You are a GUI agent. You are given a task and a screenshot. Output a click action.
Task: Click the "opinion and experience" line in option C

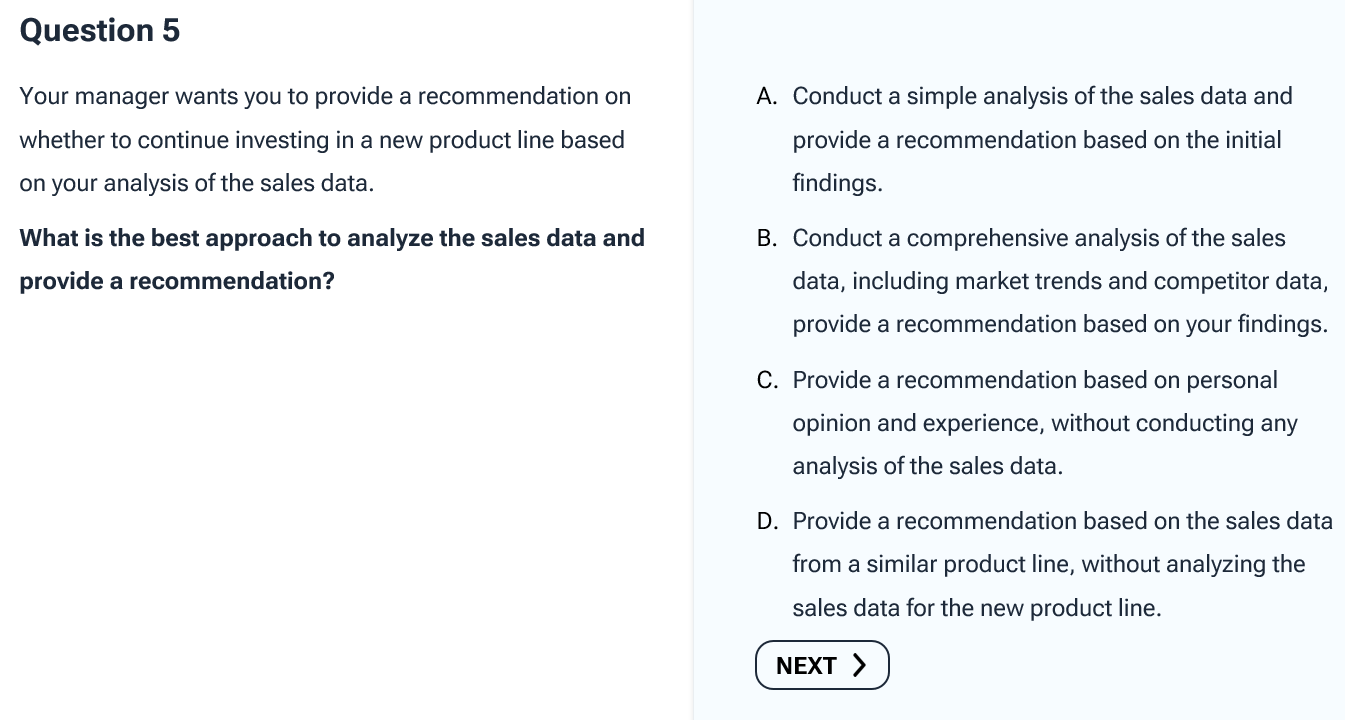point(1045,423)
